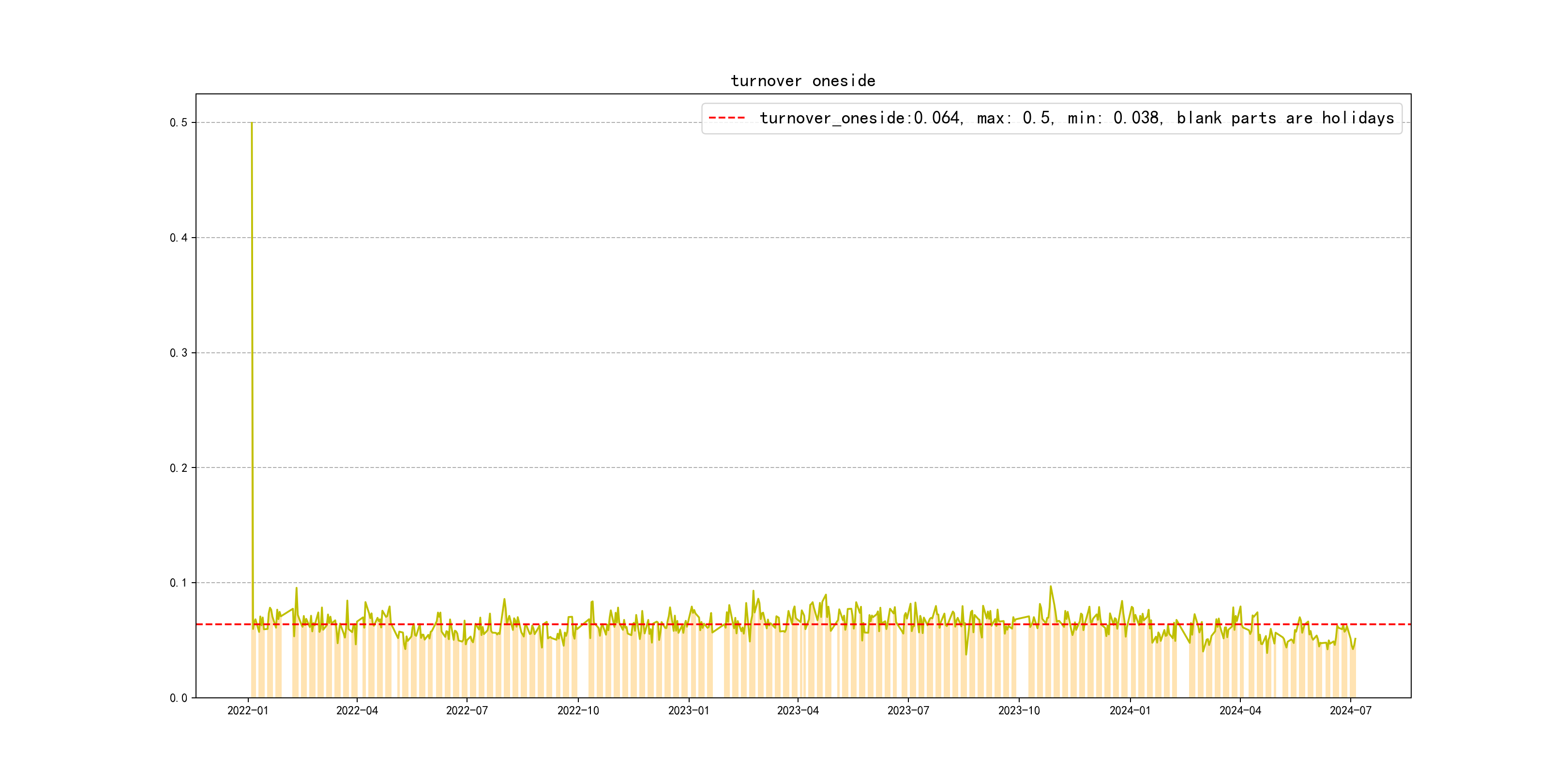Click the chart title 'turnover oneside'
Image resolution: width=1568 pixels, height=784 pixels.
(x=802, y=81)
